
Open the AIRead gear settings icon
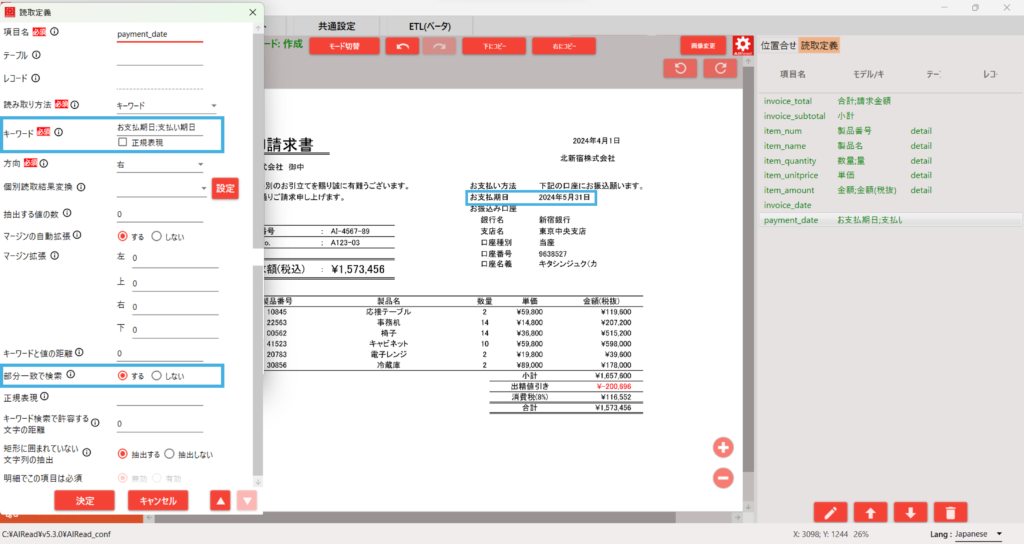tap(742, 45)
